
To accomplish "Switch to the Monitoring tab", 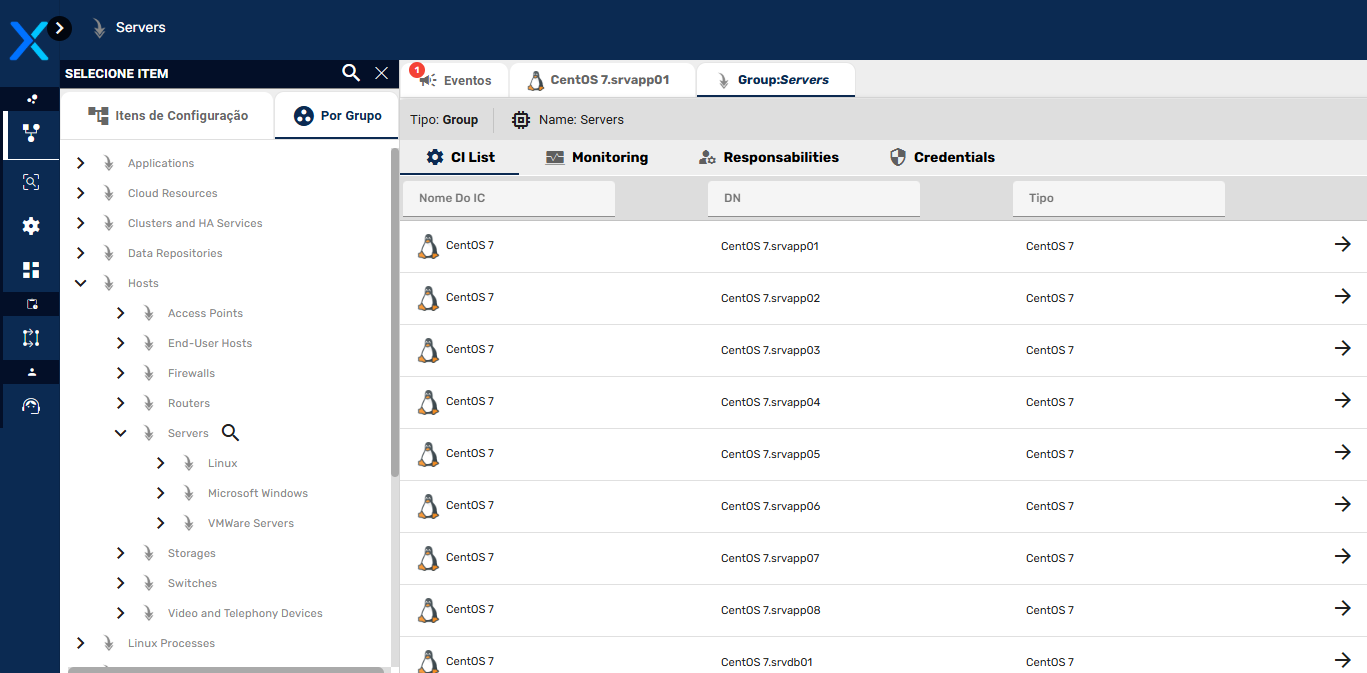I will click(597, 157).
